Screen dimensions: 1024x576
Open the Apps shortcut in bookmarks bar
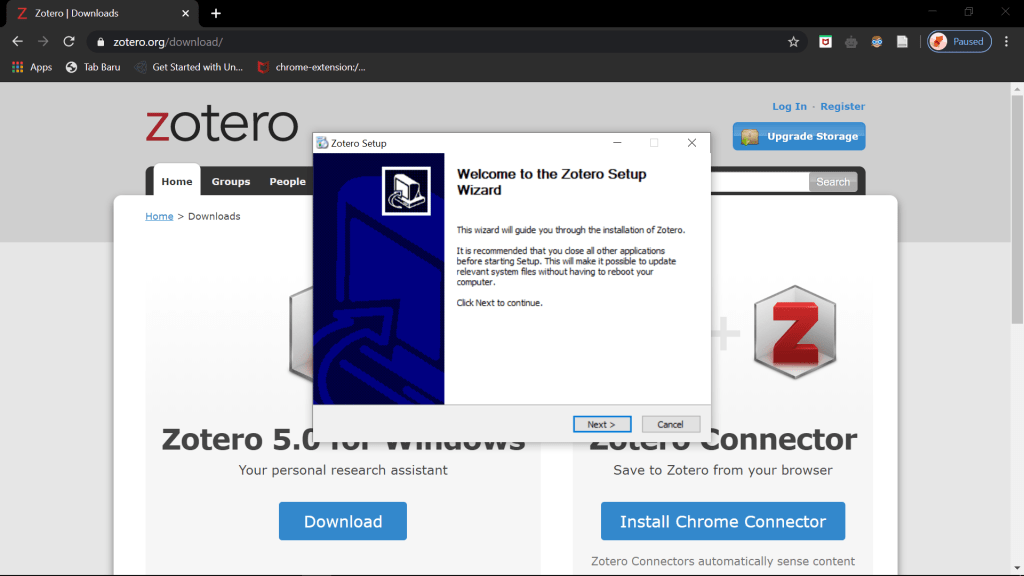point(32,67)
